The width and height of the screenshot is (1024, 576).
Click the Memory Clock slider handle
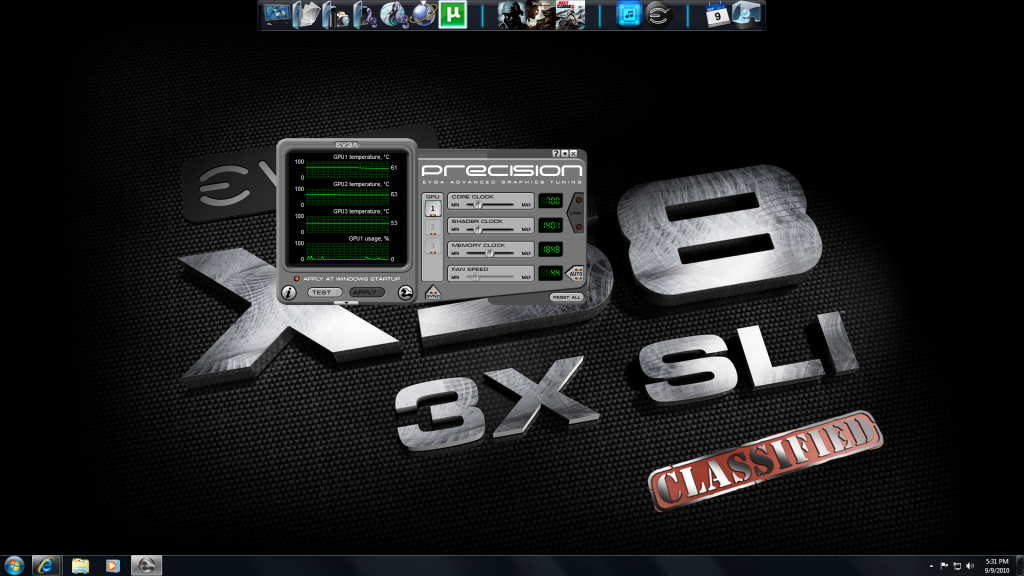pos(489,253)
